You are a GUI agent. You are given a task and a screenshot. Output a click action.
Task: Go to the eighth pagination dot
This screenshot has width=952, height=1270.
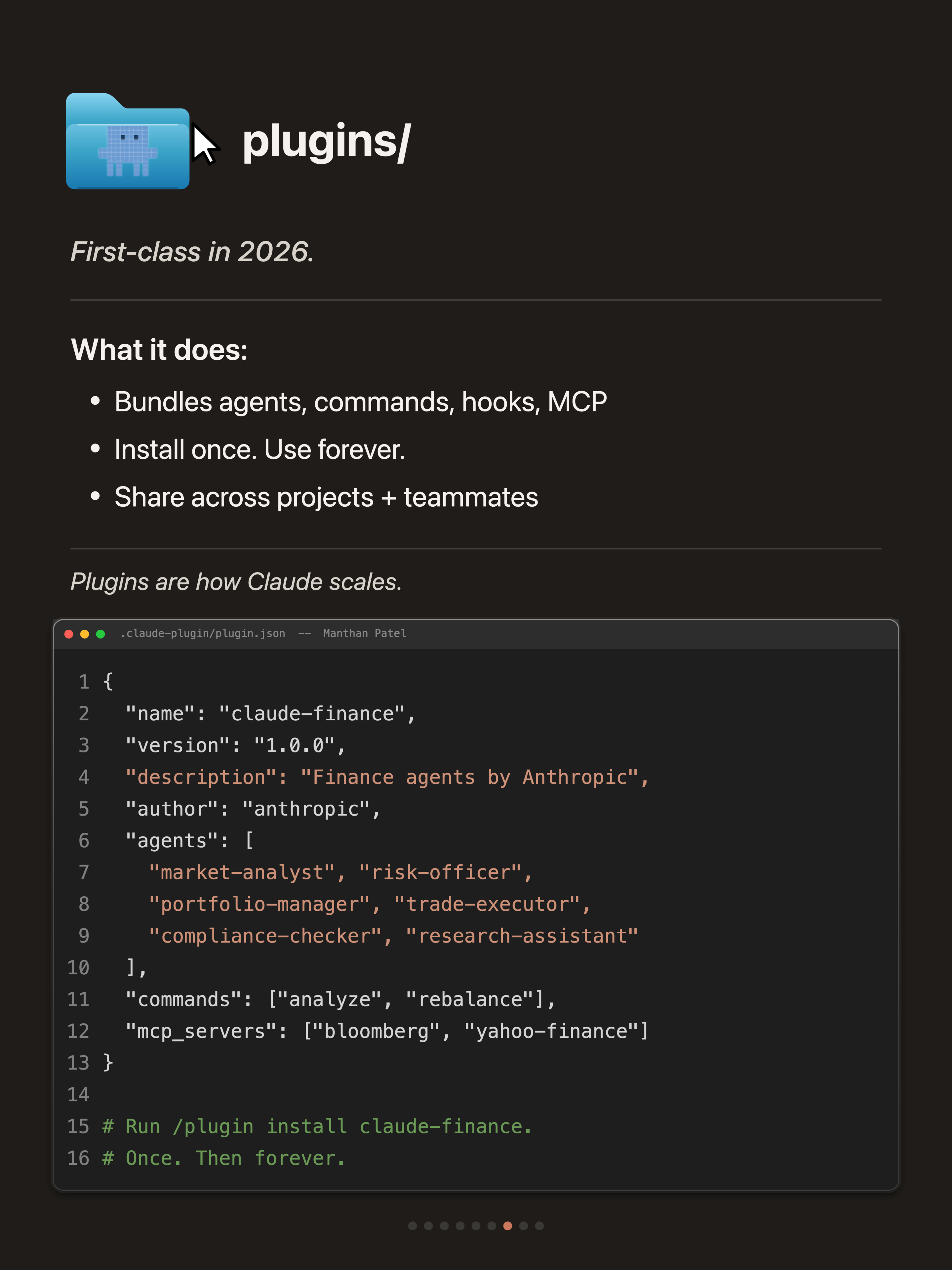click(x=523, y=1226)
